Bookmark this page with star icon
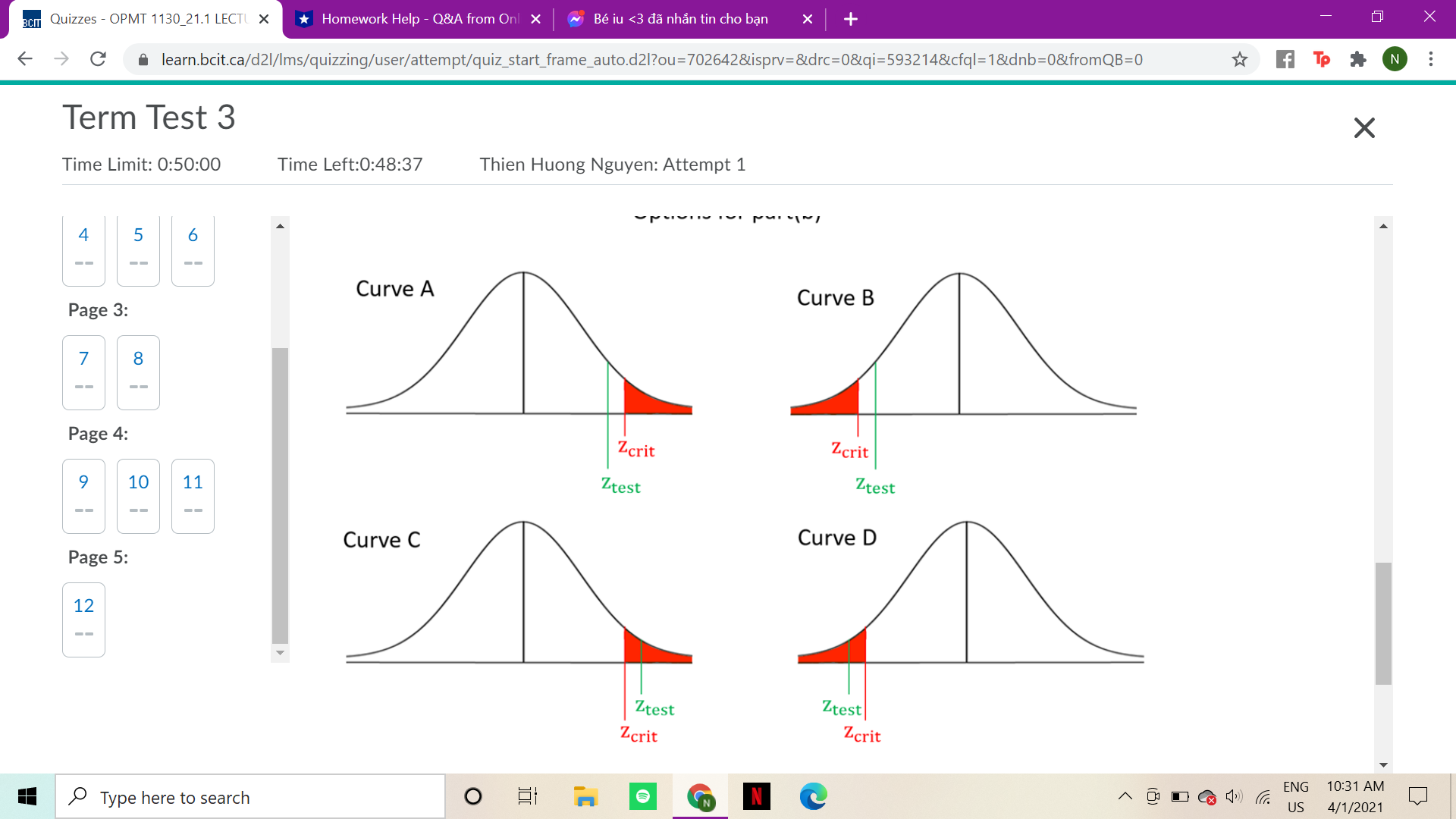 point(1239,59)
